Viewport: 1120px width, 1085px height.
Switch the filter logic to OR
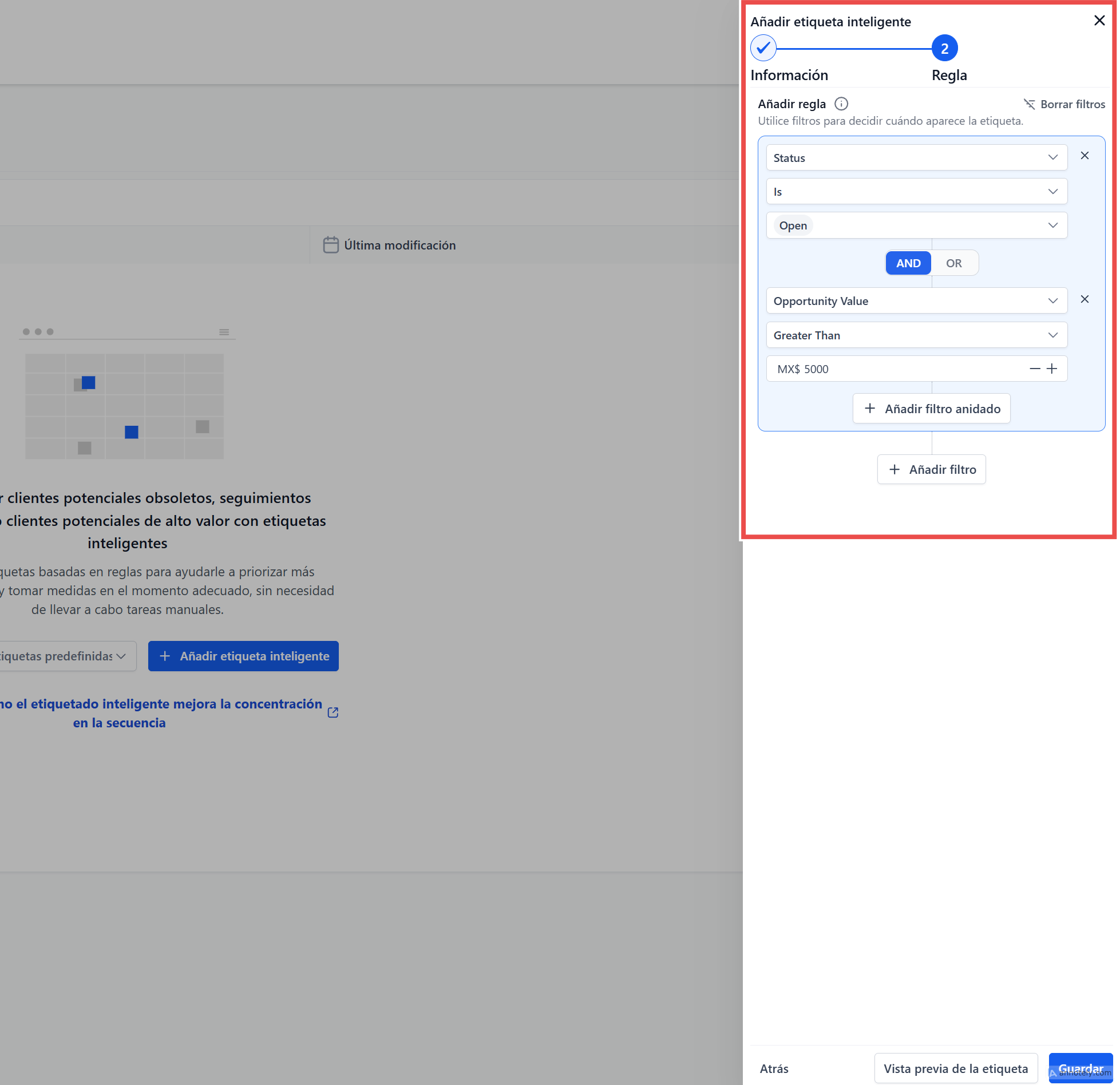click(x=953, y=263)
